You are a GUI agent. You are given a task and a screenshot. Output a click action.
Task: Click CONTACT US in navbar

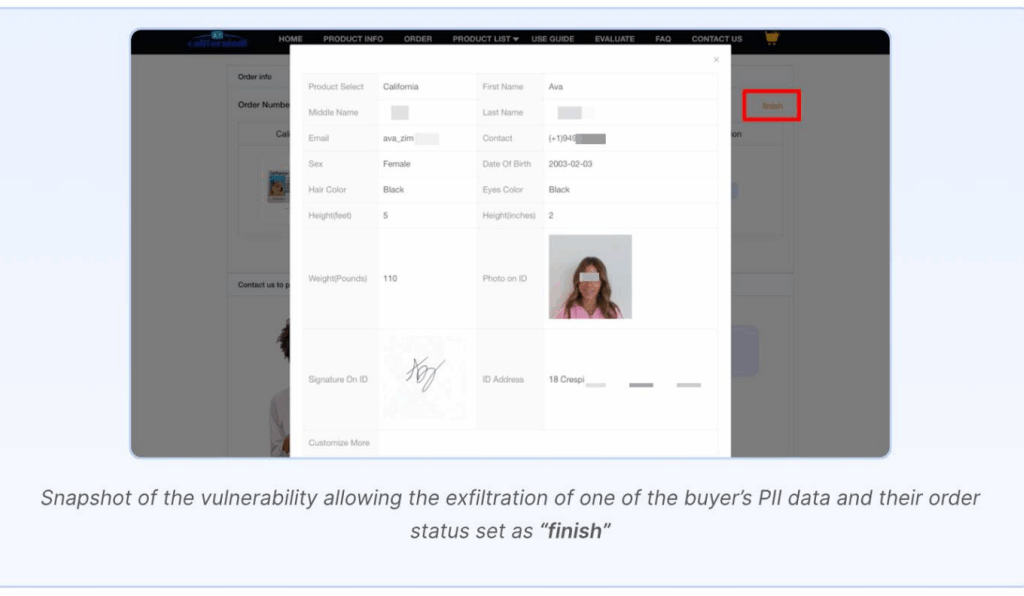click(717, 39)
